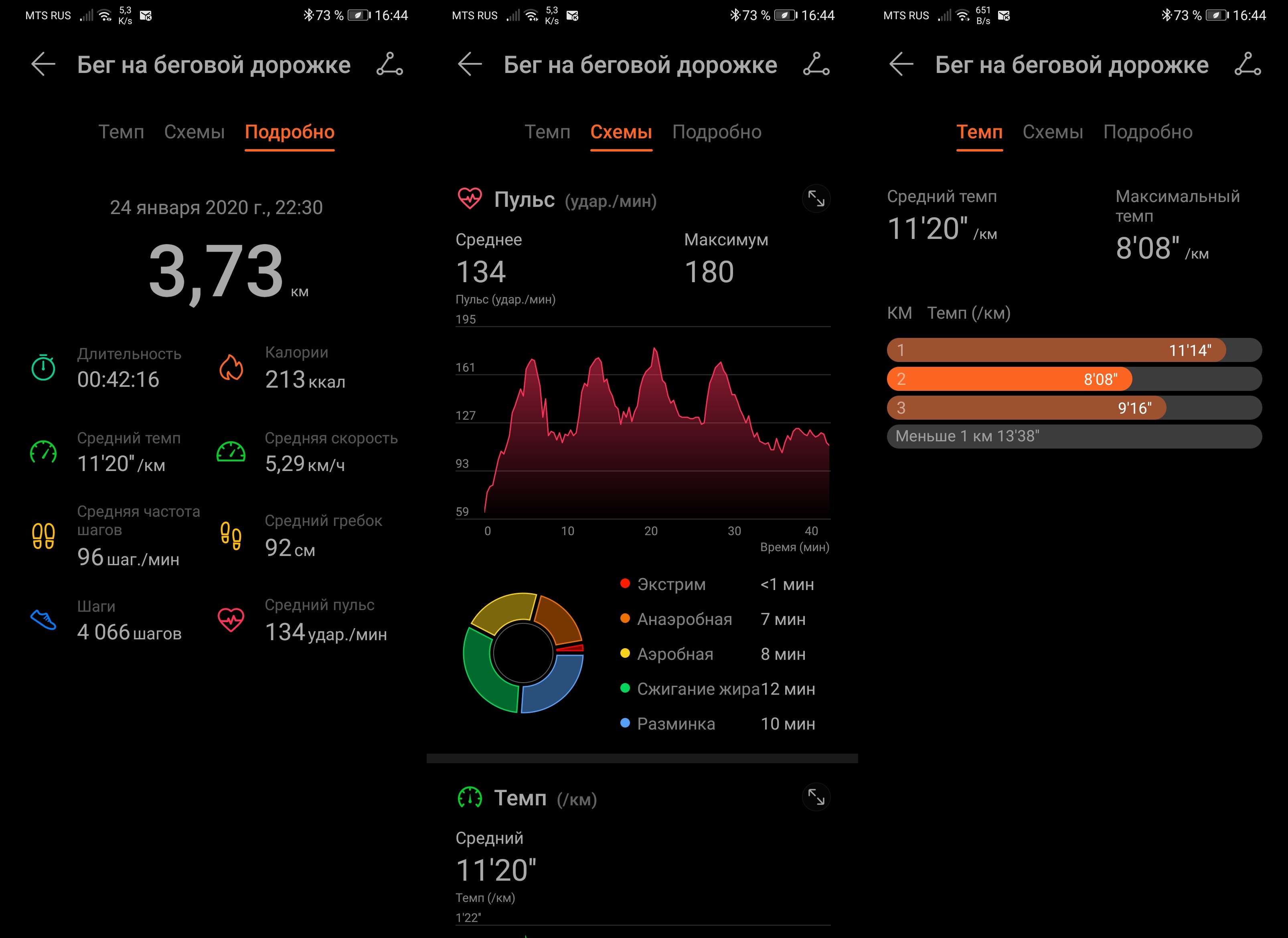The image size is (1288, 938).
Task: Tap green Сжигание жира legend dot
Action: [x=625, y=688]
